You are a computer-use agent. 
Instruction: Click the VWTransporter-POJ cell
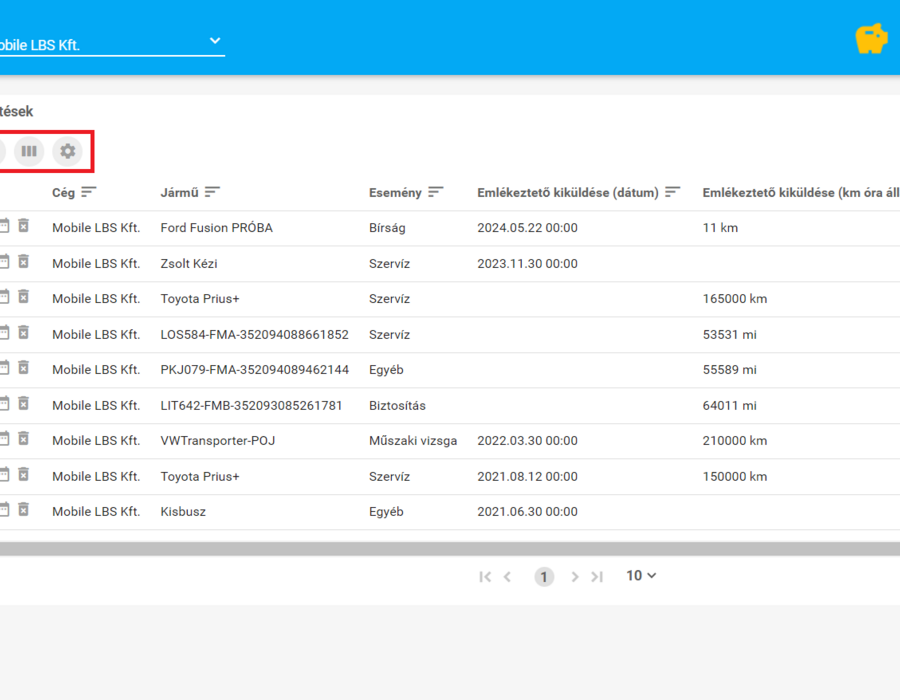(218, 441)
